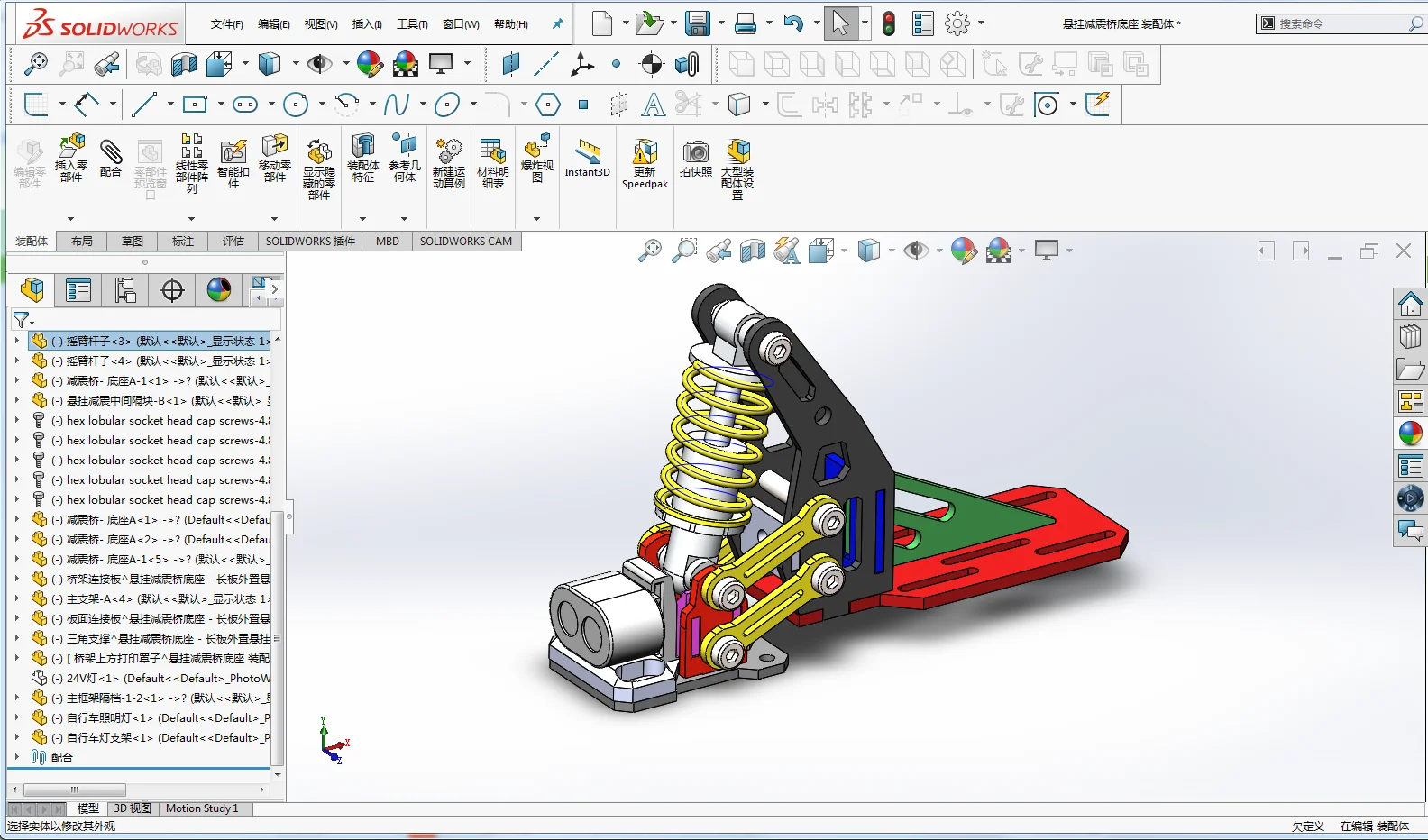Pick the Corner Rectangle sketch tool
Screen dimensions: 1428x840
[195, 105]
